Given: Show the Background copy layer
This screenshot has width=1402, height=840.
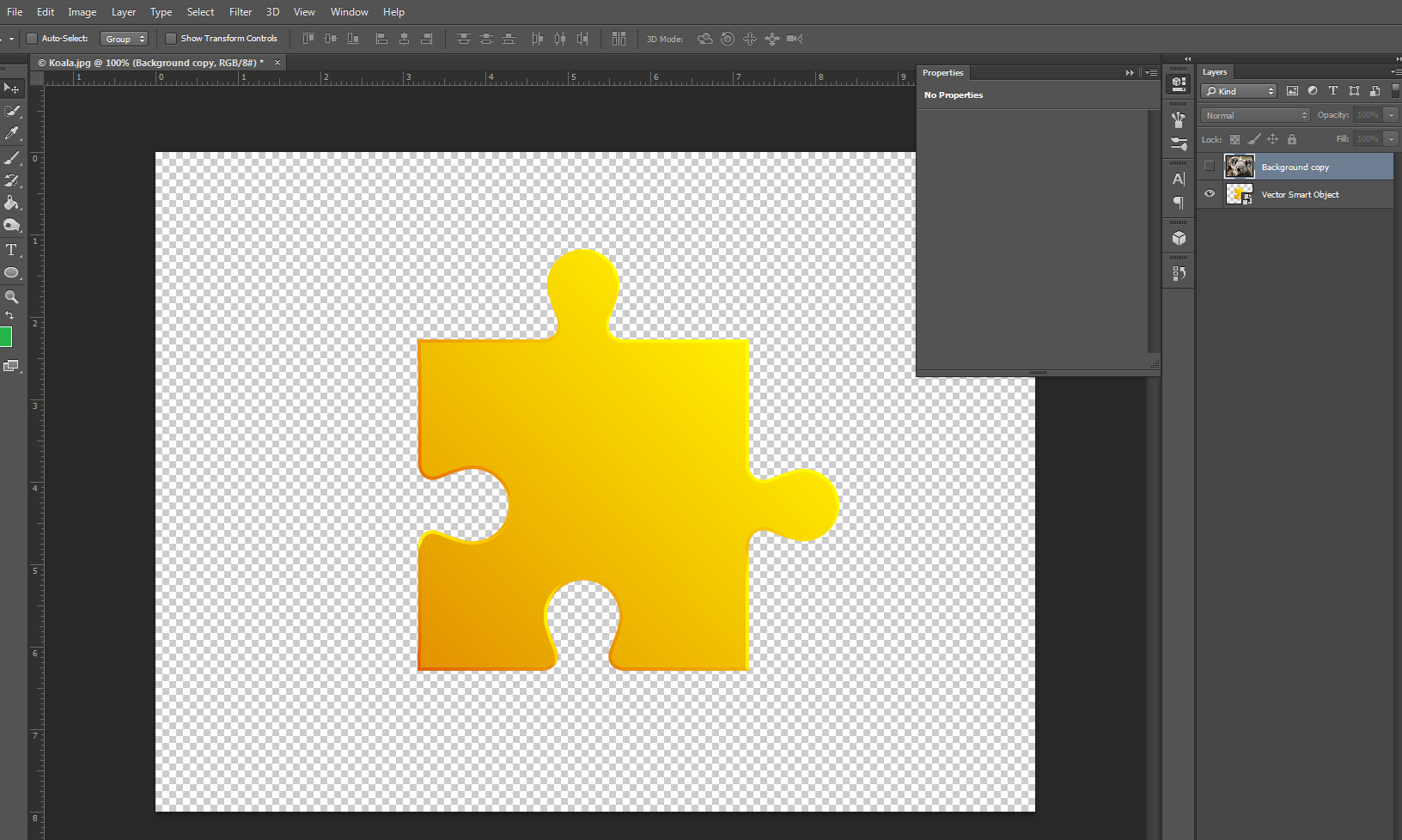Looking at the screenshot, I should (x=1209, y=166).
